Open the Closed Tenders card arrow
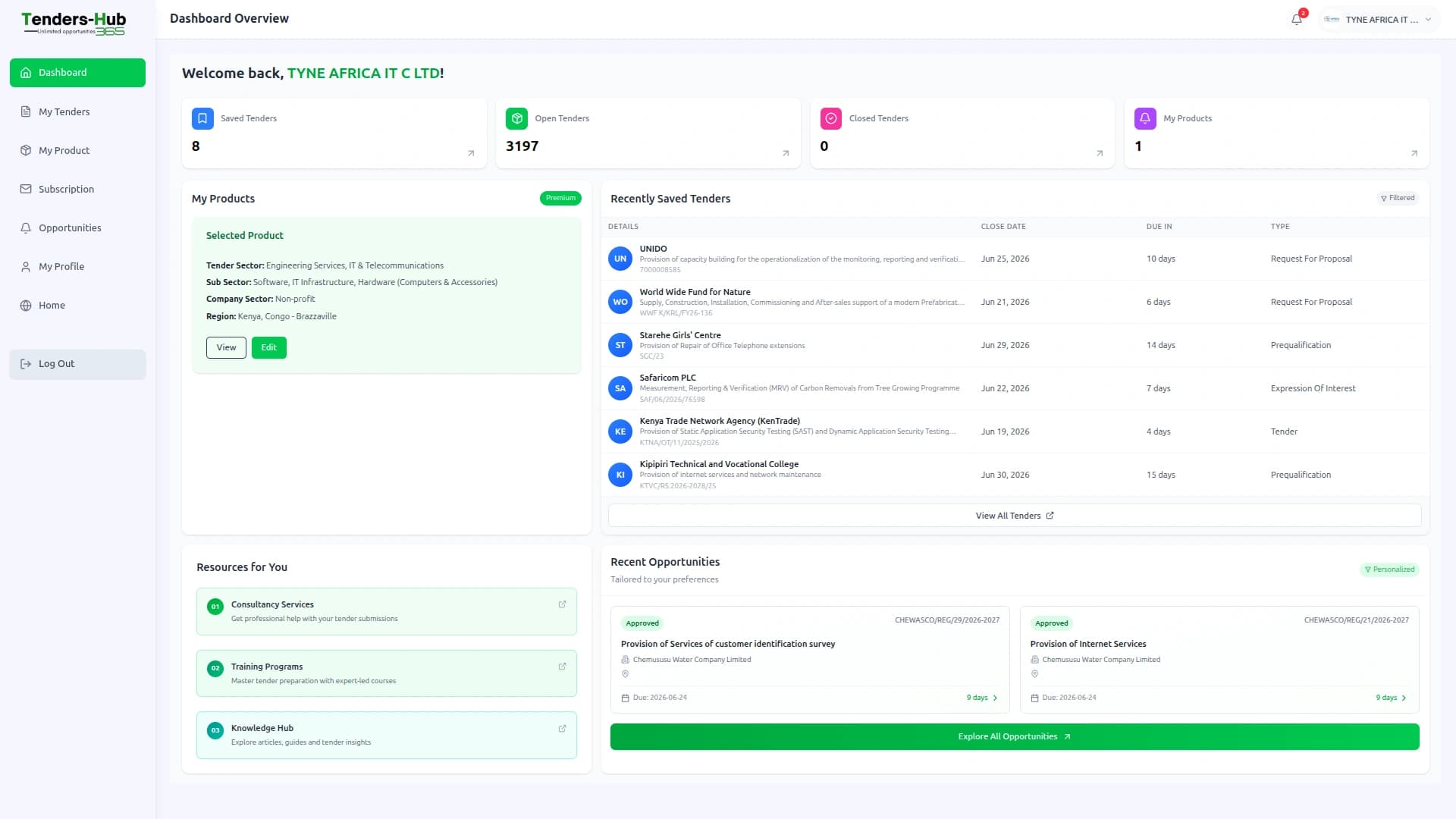This screenshot has width=1456, height=819. pos(1100,153)
